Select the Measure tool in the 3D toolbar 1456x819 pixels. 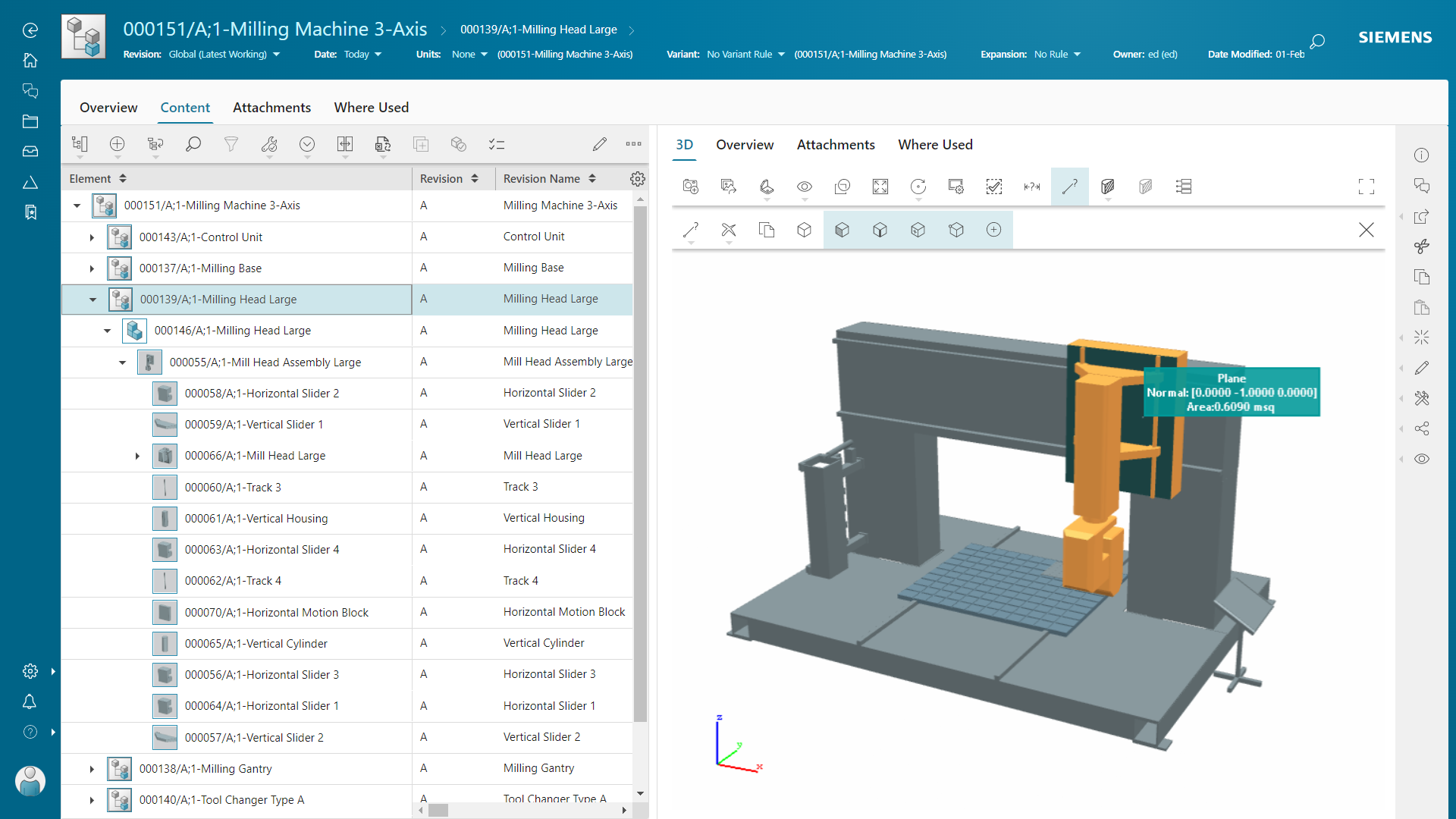pyautogui.click(x=1069, y=186)
